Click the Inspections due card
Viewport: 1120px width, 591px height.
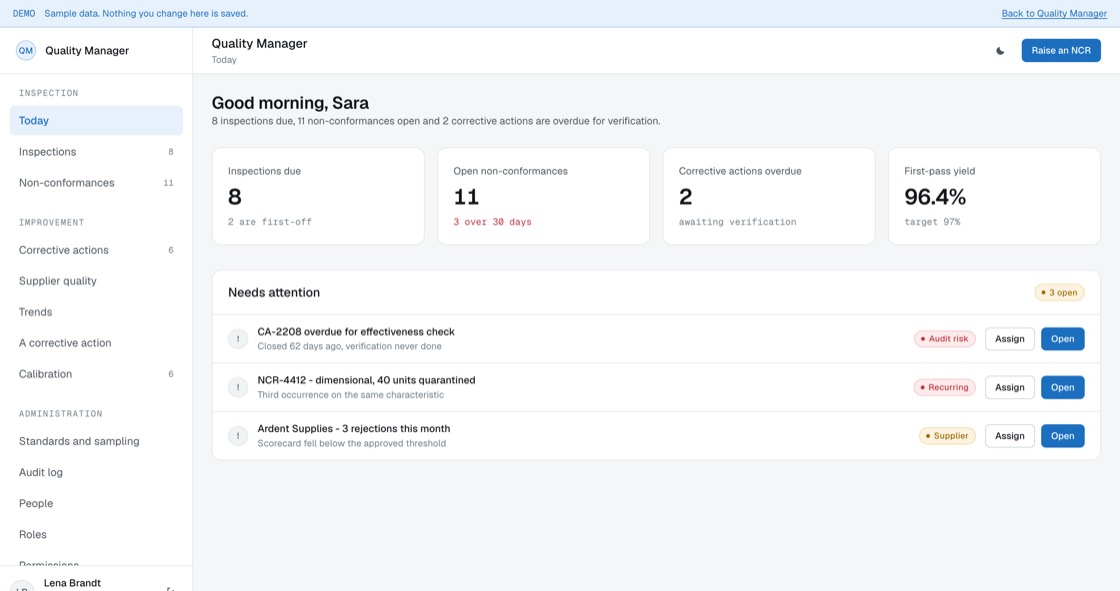pyautogui.click(x=318, y=197)
